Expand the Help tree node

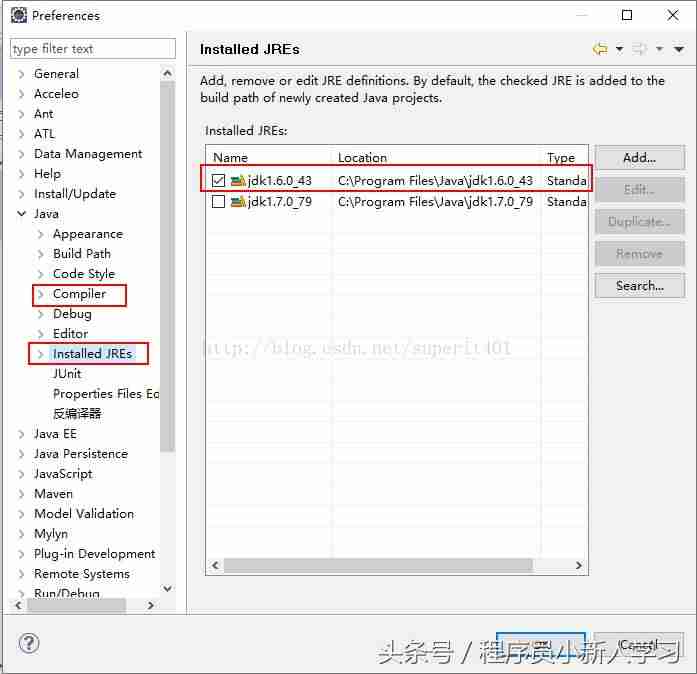point(21,174)
